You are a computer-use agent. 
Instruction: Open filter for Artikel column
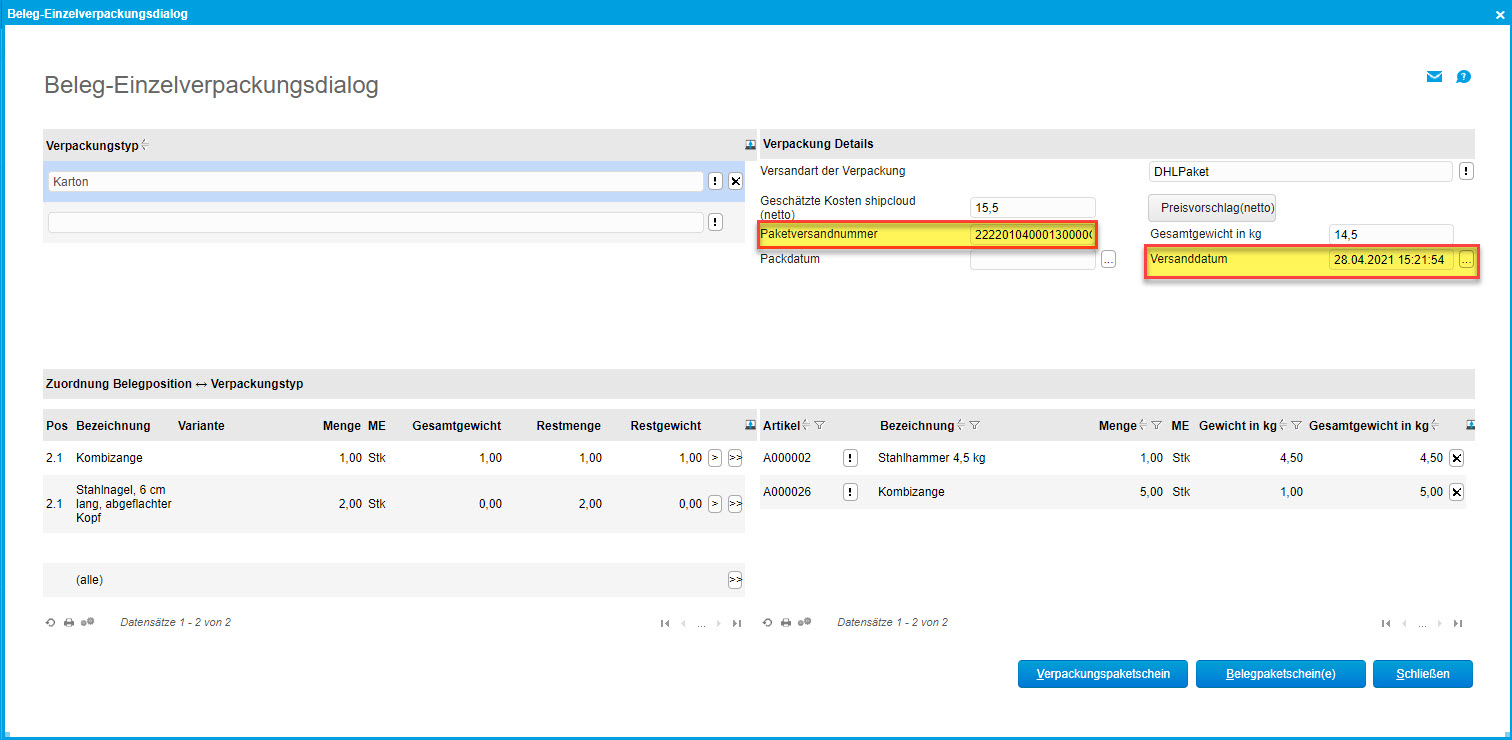point(820,426)
